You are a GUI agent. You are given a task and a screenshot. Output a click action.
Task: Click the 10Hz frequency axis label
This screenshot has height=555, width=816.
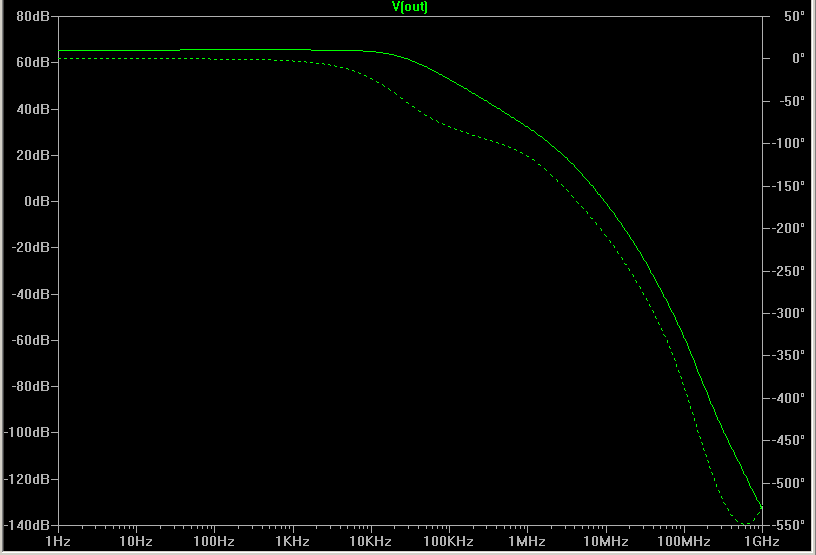pyautogui.click(x=136, y=541)
